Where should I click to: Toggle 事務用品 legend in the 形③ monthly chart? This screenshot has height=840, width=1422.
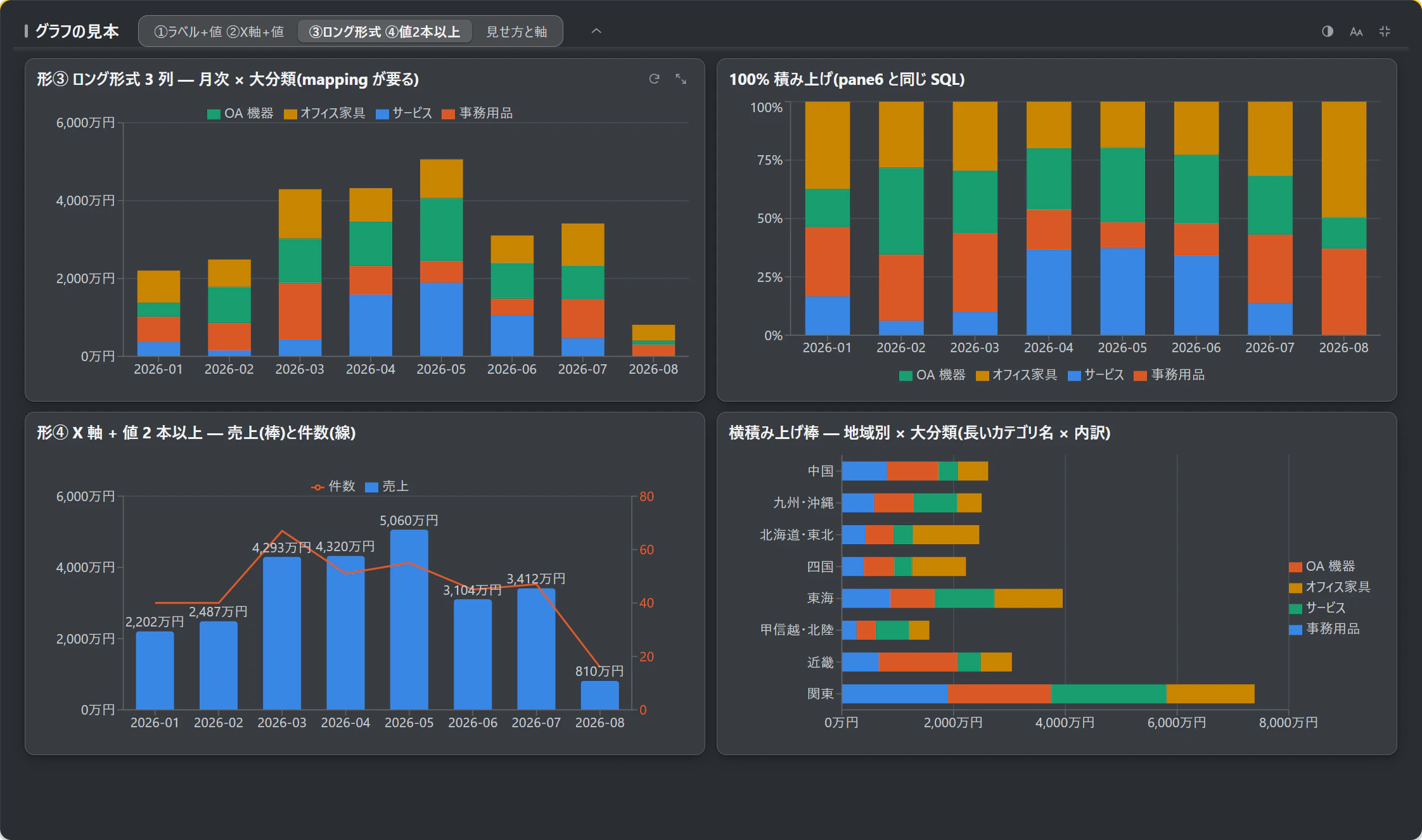478,113
